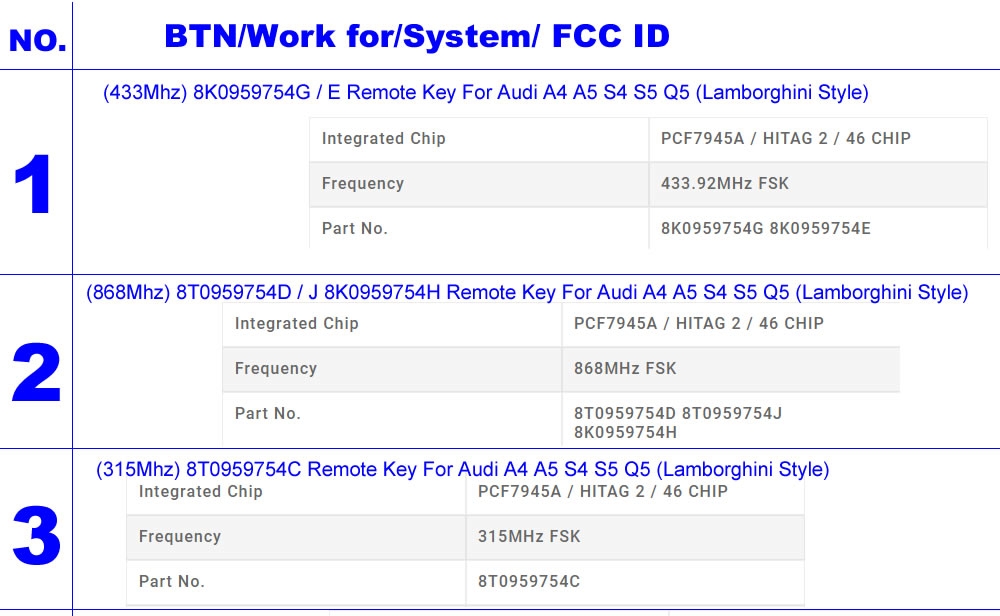The image size is (1000, 616).
Task: Click part numbers 8K0959754G 8K0959754E cell
Action: (765, 229)
